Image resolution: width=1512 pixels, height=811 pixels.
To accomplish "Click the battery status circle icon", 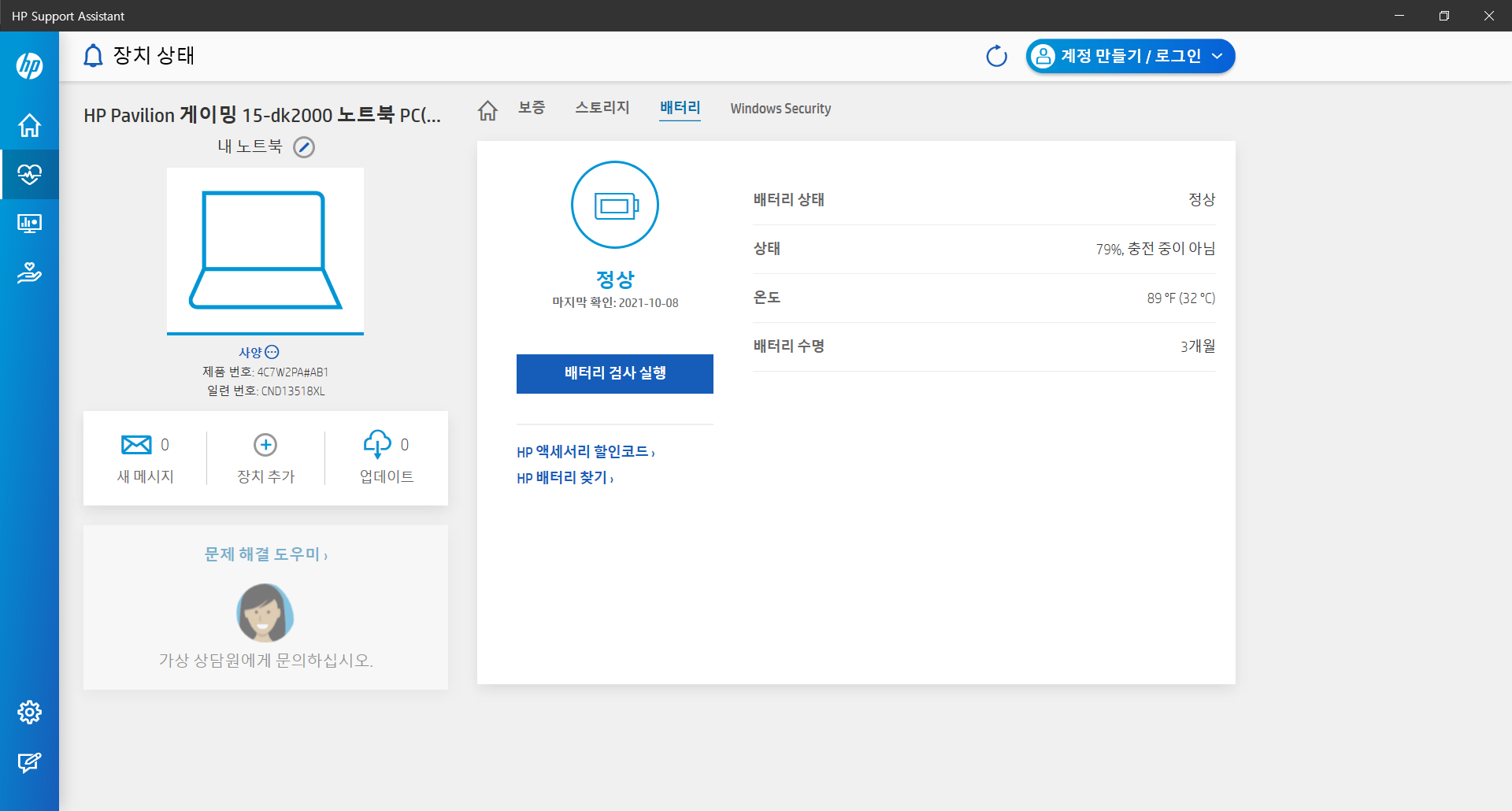I will pyautogui.click(x=615, y=205).
